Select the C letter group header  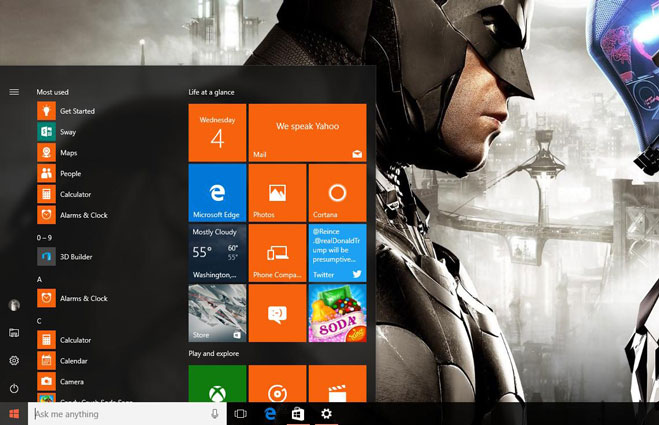click(39, 321)
